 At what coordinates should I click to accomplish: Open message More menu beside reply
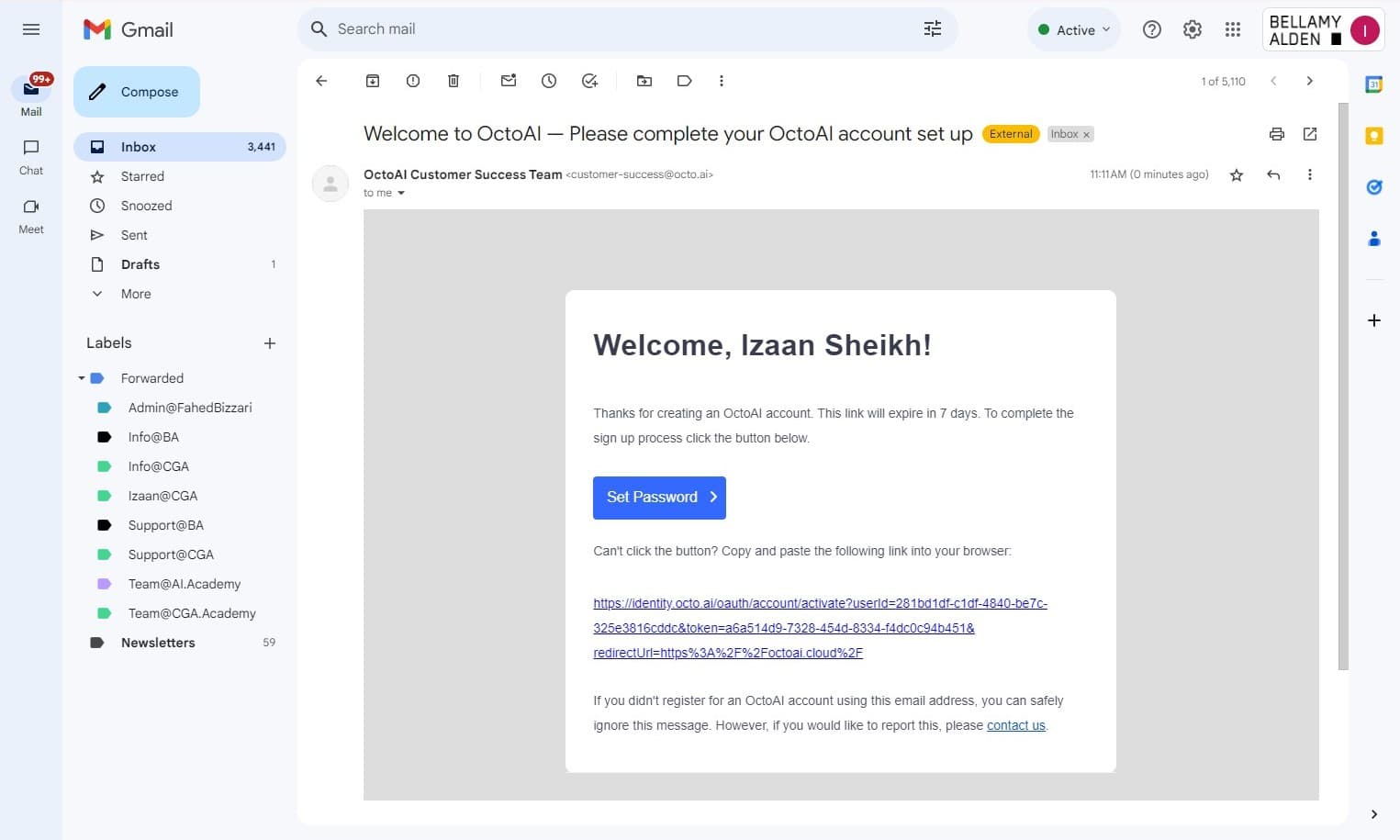1310,174
